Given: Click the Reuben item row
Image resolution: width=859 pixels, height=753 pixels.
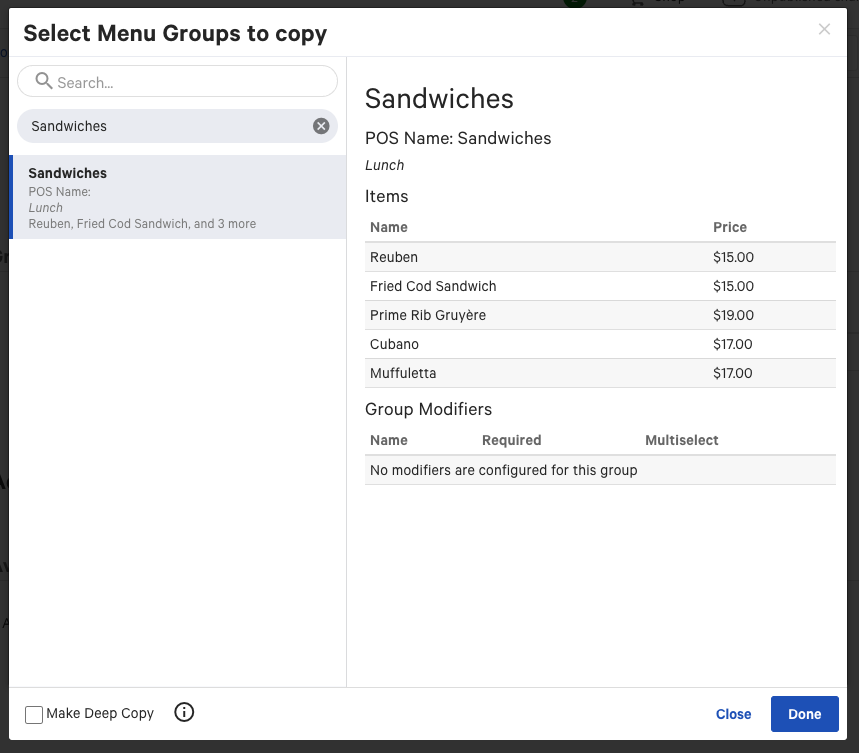Looking at the screenshot, I should [600, 257].
